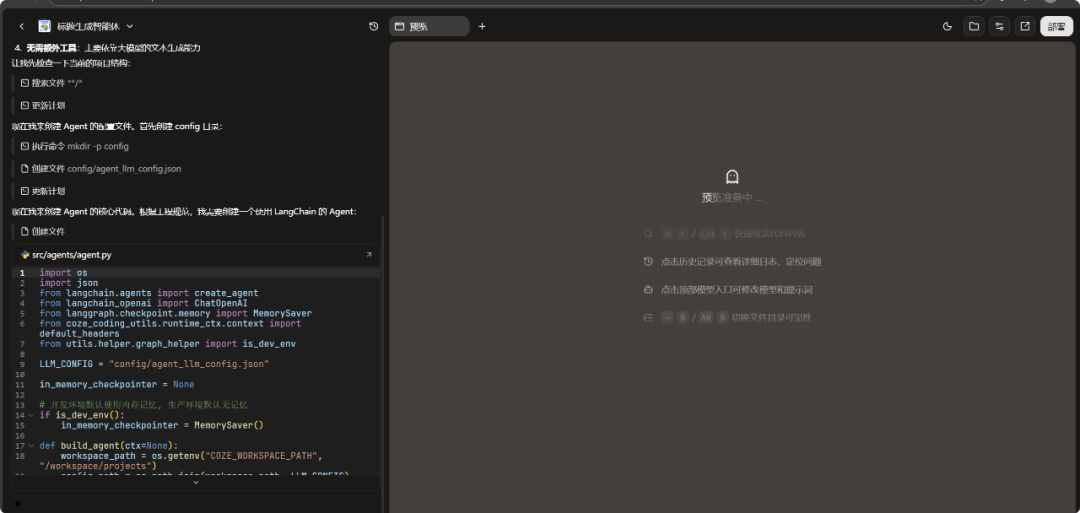The width and height of the screenshot is (1080, 513).
Task: Open the config/agent_llm_config.json created file step
Action: click(x=101, y=169)
